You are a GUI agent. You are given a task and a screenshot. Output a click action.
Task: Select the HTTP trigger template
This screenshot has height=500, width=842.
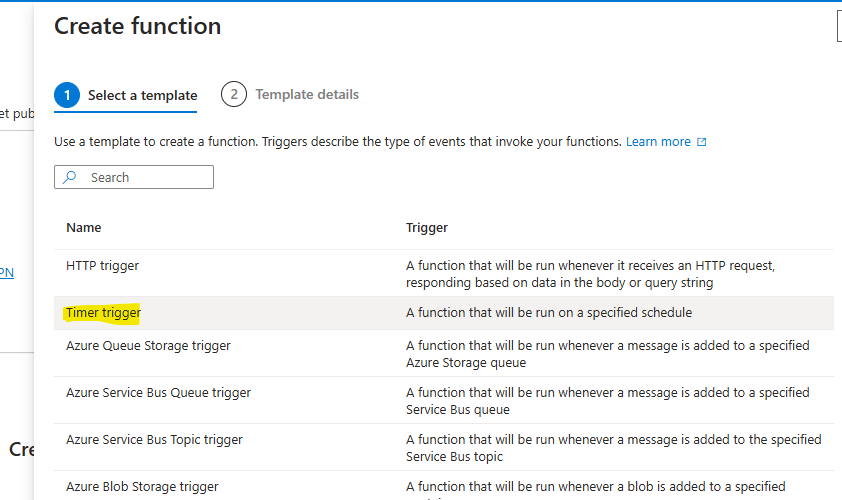tap(102, 266)
